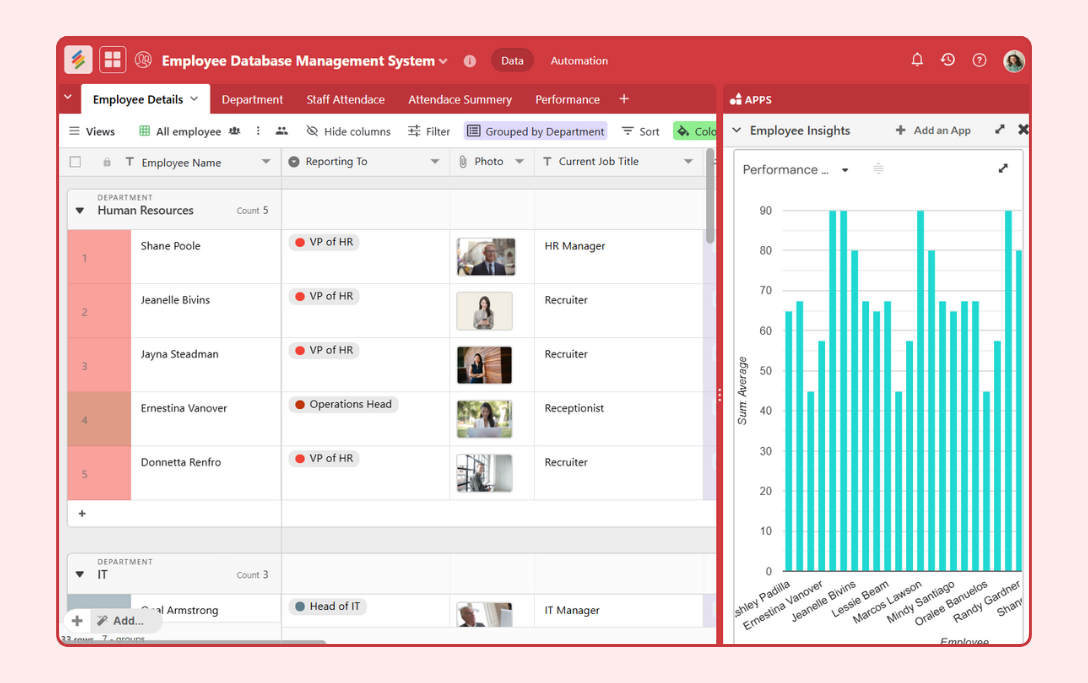Toggle the Grouped by Department setting

[535, 131]
